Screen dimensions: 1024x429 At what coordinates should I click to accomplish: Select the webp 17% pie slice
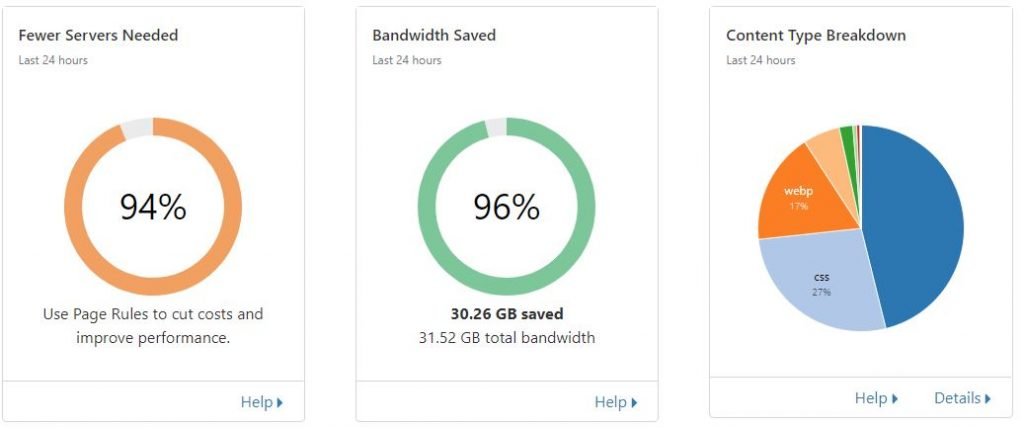point(793,198)
